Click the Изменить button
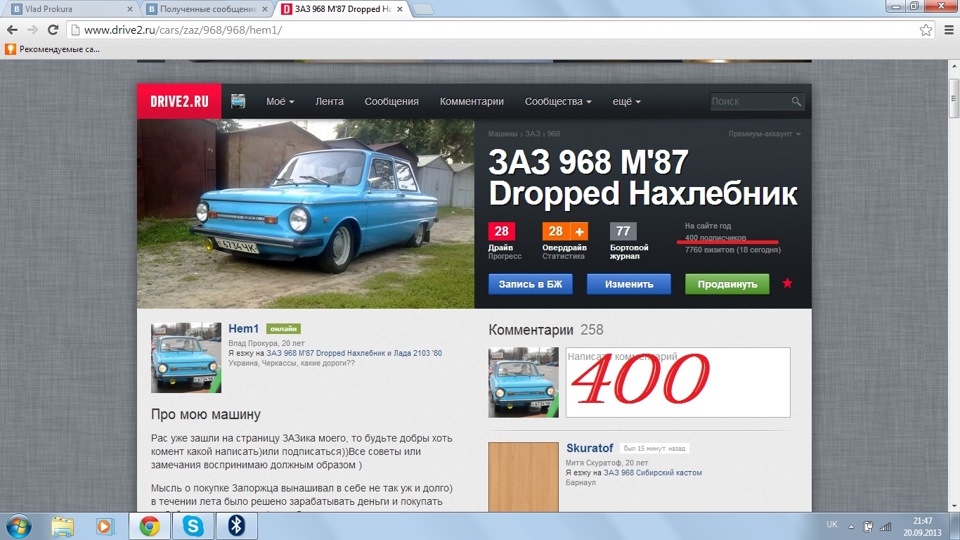The width and height of the screenshot is (960, 540). coord(629,284)
